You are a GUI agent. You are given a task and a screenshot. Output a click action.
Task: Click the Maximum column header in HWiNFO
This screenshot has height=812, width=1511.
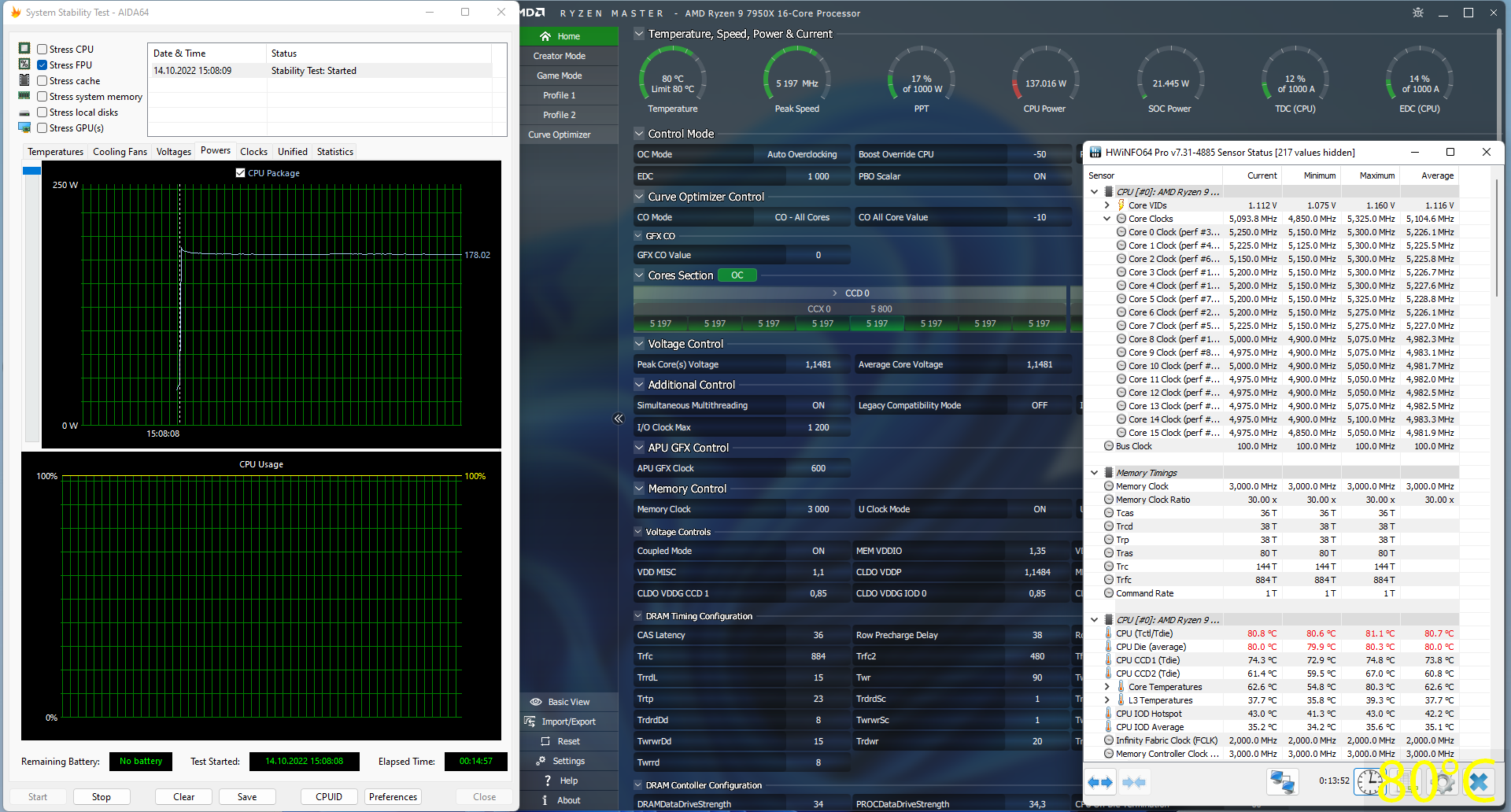tap(1370, 175)
